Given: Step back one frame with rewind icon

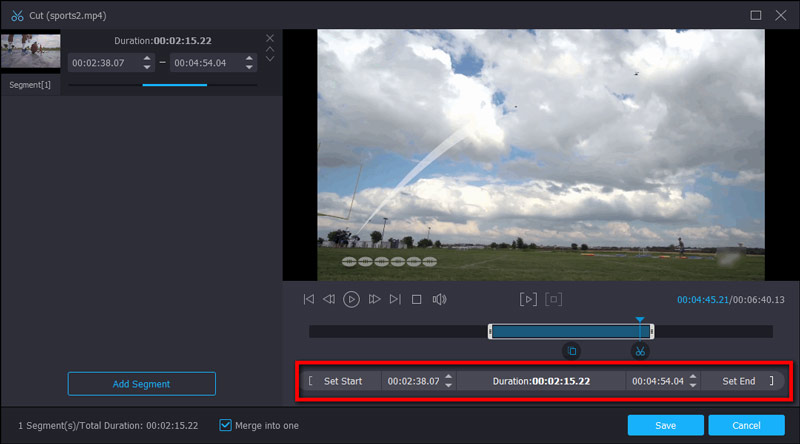Looking at the screenshot, I should click(329, 299).
